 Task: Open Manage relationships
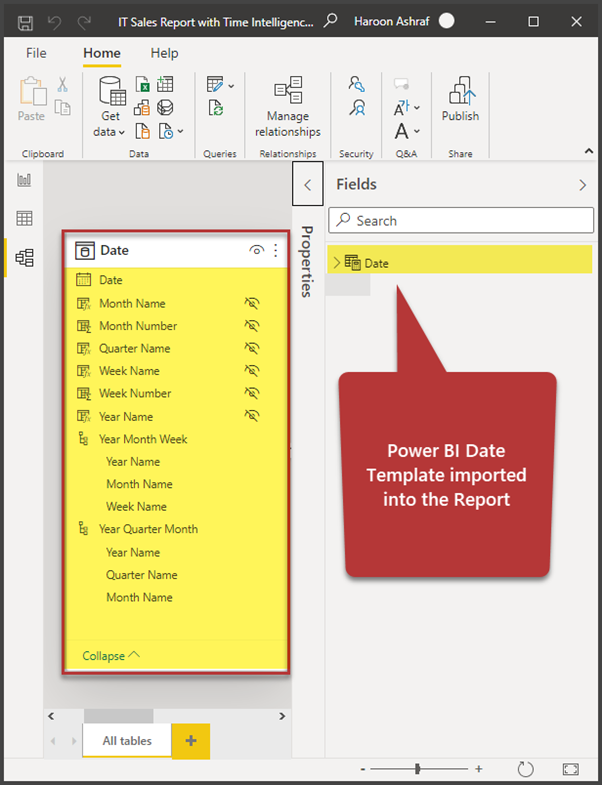[288, 107]
